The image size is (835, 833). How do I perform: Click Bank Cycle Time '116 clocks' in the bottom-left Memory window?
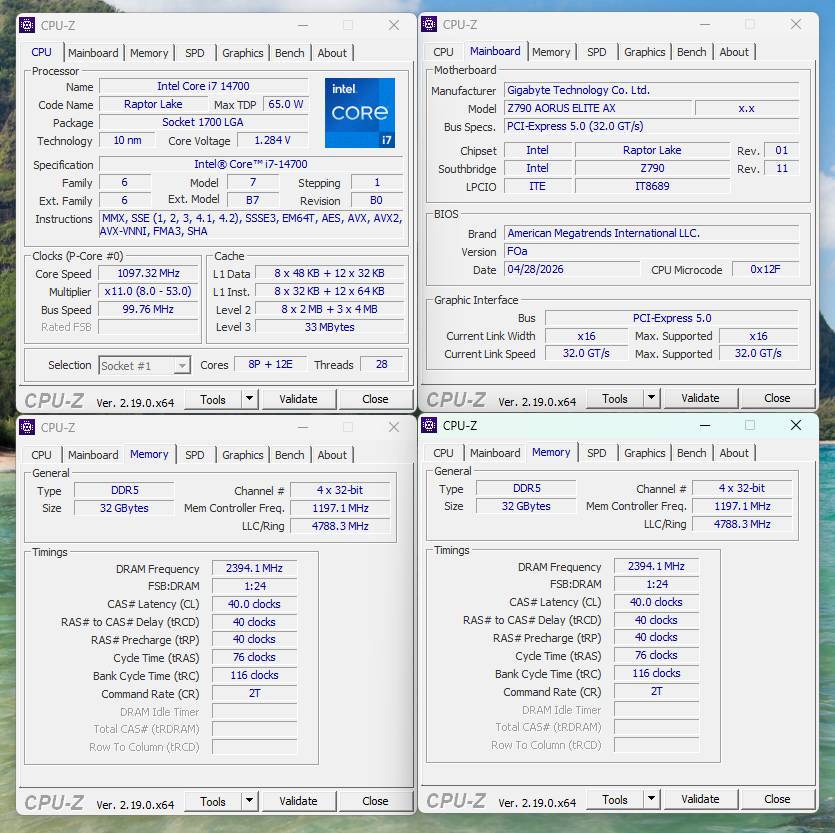click(x=255, y=675)
